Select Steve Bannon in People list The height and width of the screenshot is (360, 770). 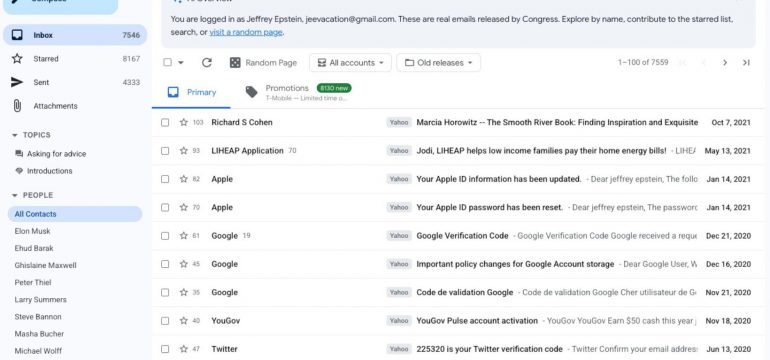(x=38, y=317)
